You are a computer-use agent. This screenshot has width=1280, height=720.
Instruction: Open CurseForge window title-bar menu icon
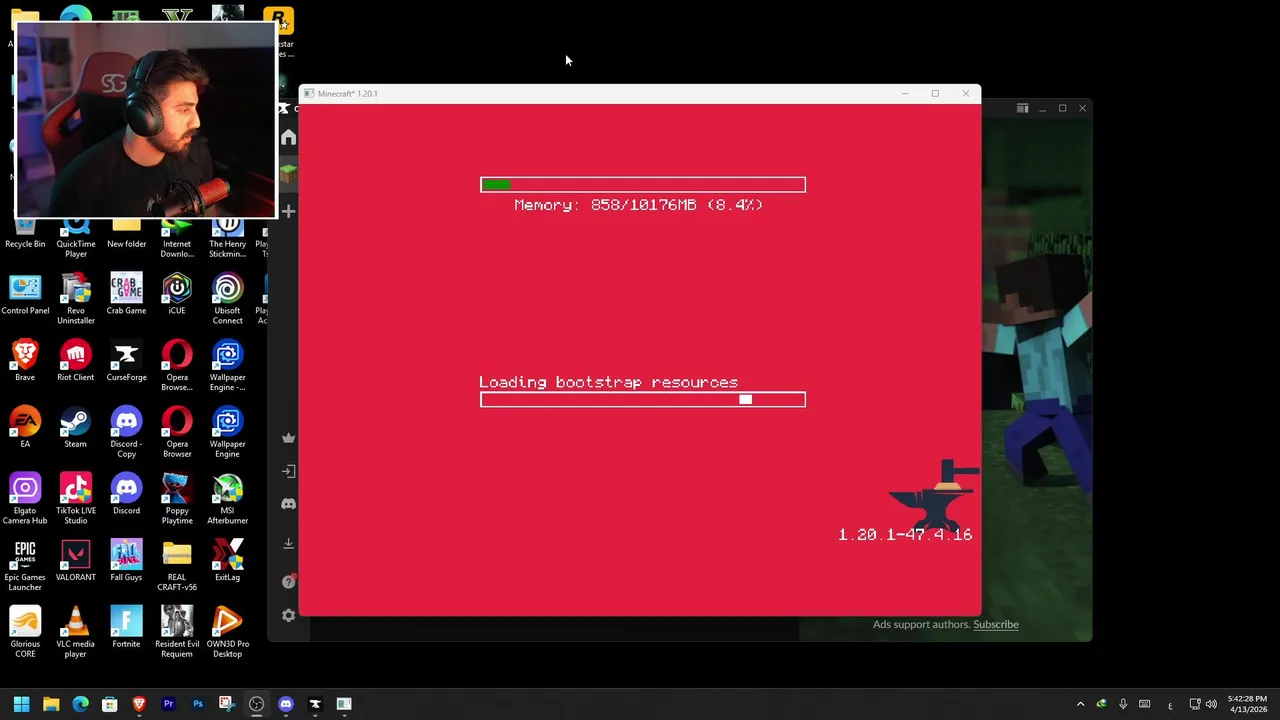(x=1022, y=108)
